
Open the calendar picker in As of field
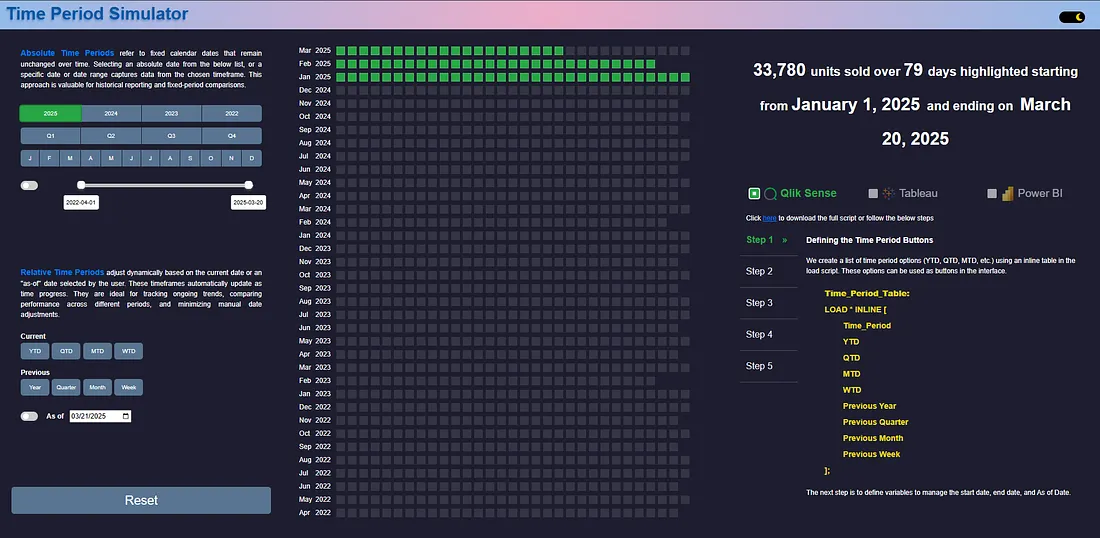coord(125,416)
